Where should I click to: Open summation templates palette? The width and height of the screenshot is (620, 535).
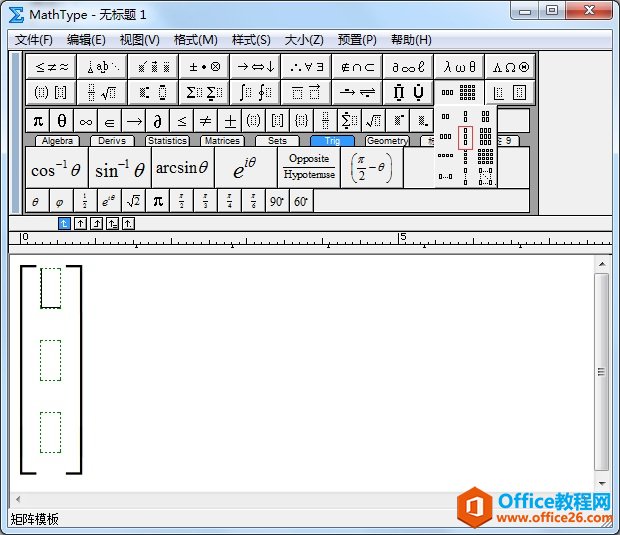pos(204,93)
